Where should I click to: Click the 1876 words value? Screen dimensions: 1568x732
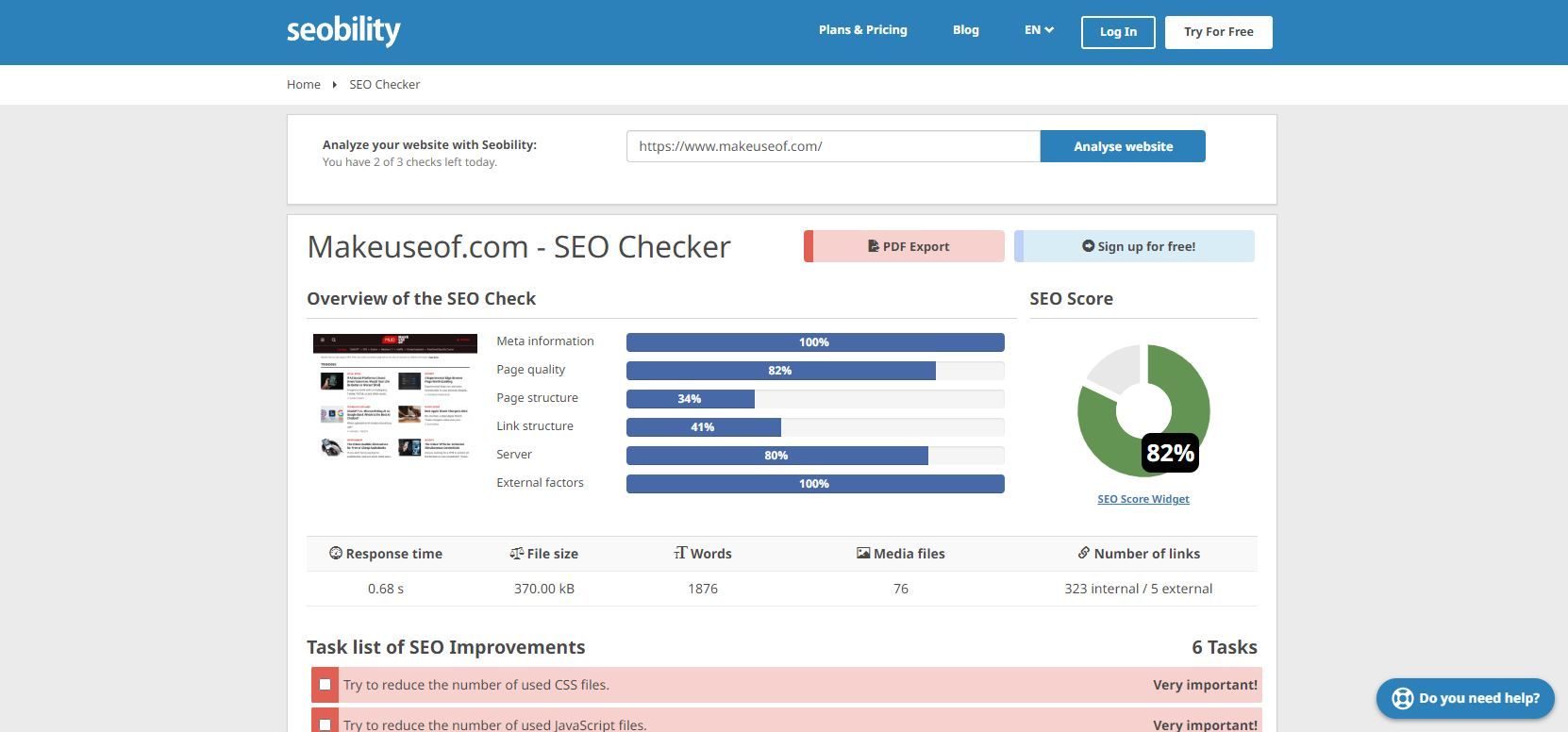pyautogui.click(x=703, y=589)
